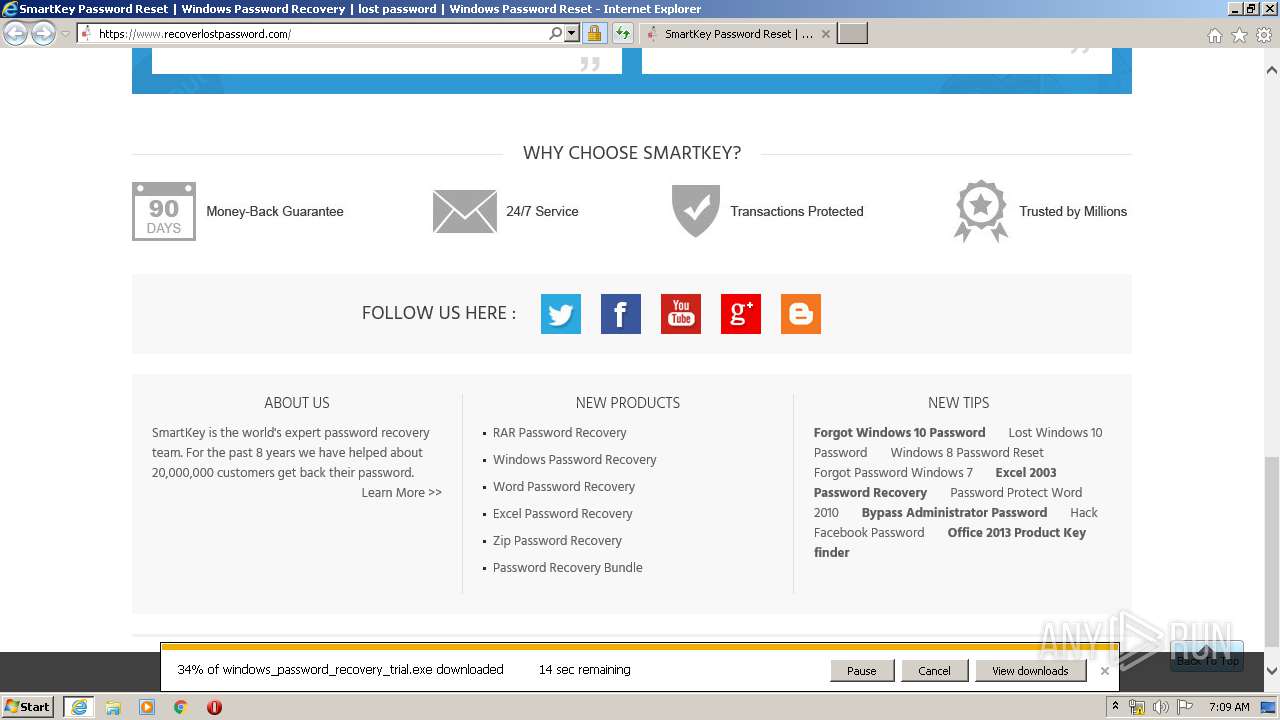
Task: Open a new blank tab
Action: click(x=852, y=34)
